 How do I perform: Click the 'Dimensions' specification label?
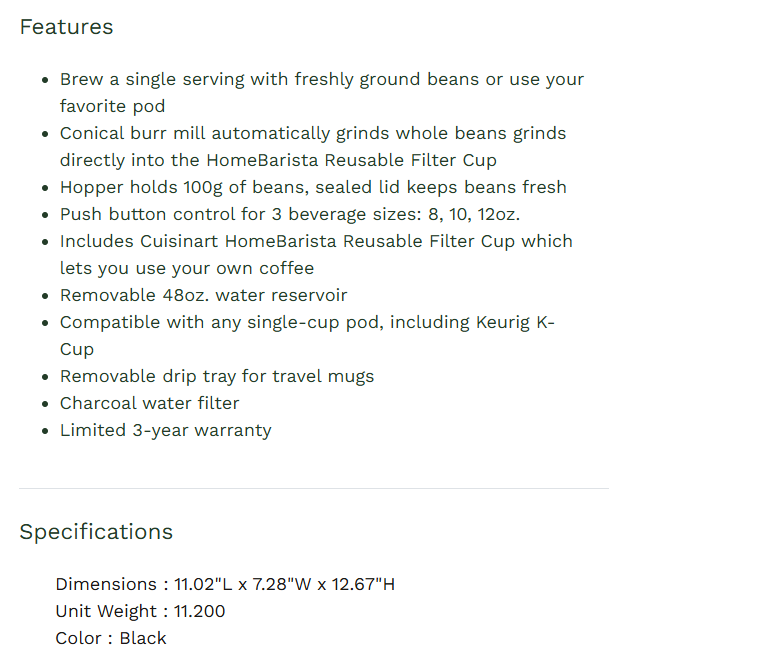[105, 585]
